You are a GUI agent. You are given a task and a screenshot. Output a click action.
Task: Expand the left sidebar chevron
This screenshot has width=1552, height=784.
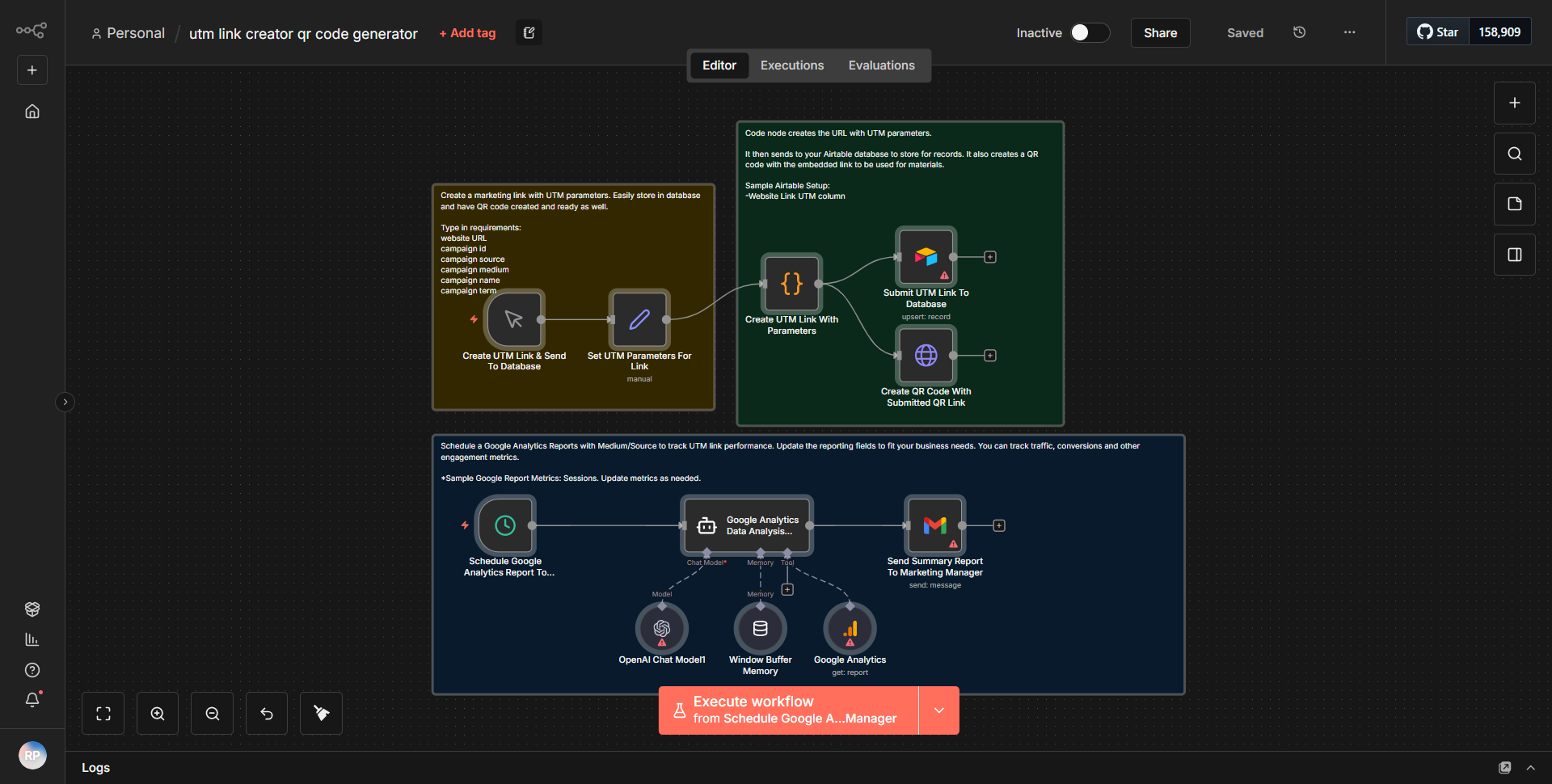[65, 402]
